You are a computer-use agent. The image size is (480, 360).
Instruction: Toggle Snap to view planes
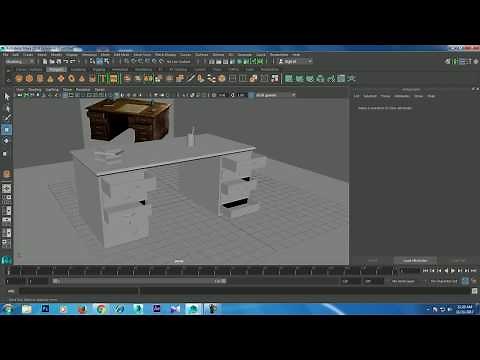pos(154,61)
